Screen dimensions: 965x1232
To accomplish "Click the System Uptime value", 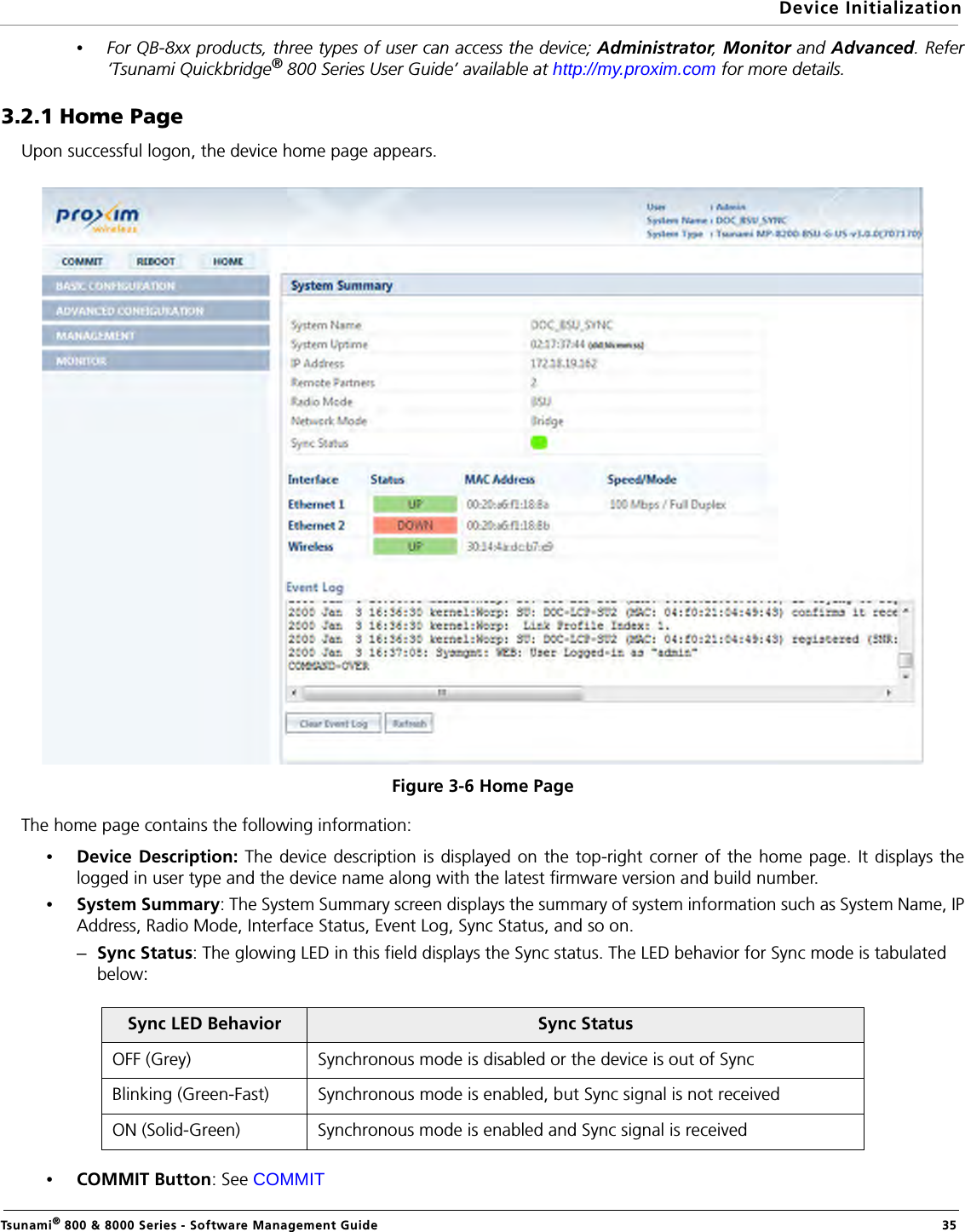I will 586,344.
